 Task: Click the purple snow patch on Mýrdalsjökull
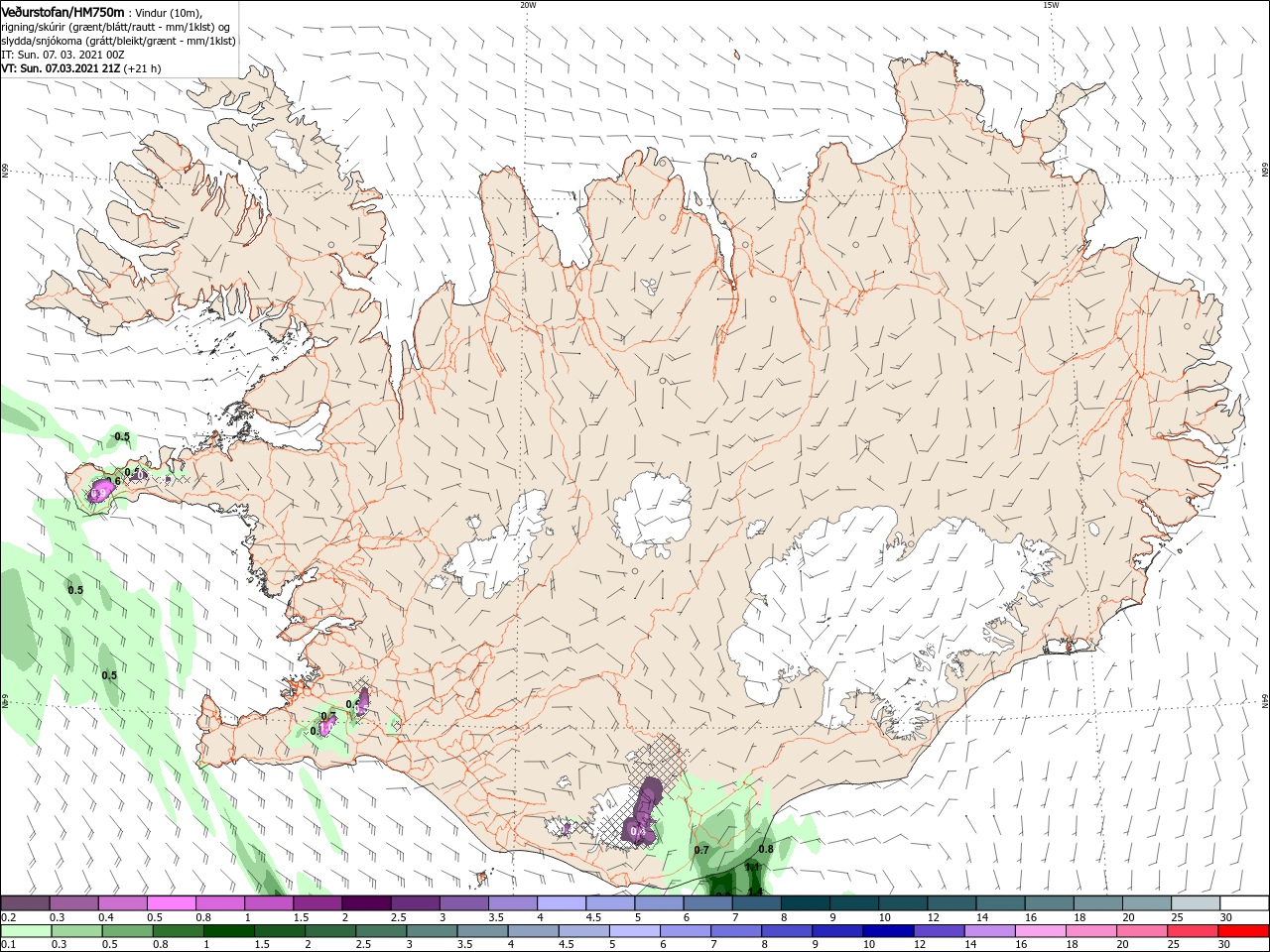click(x=645, y=813)
